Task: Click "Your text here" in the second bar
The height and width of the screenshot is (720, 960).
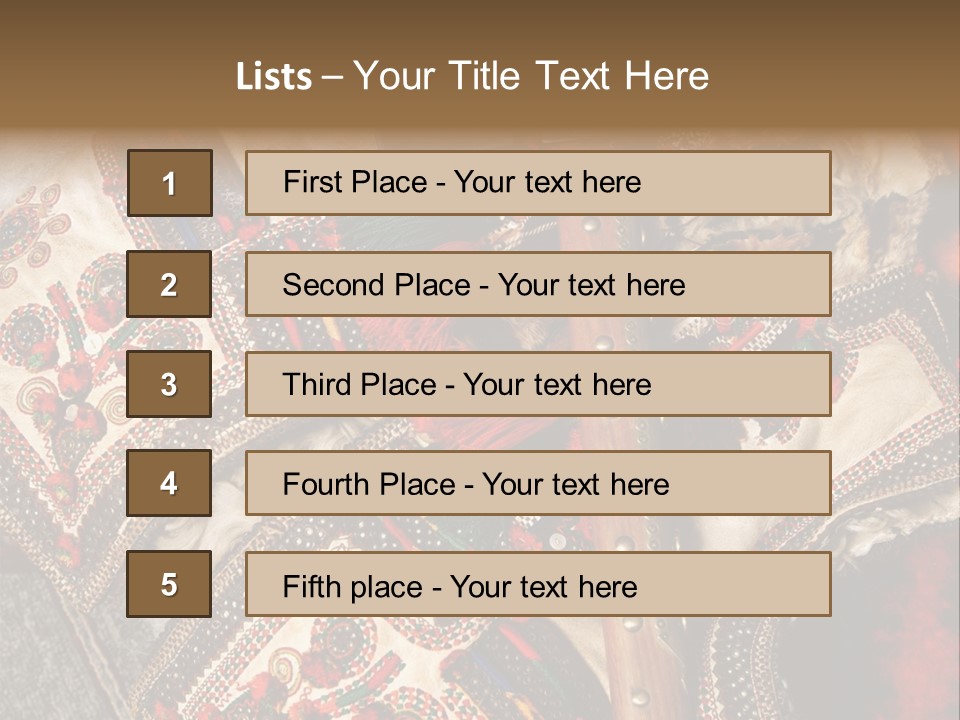Action: pos(591,285)
